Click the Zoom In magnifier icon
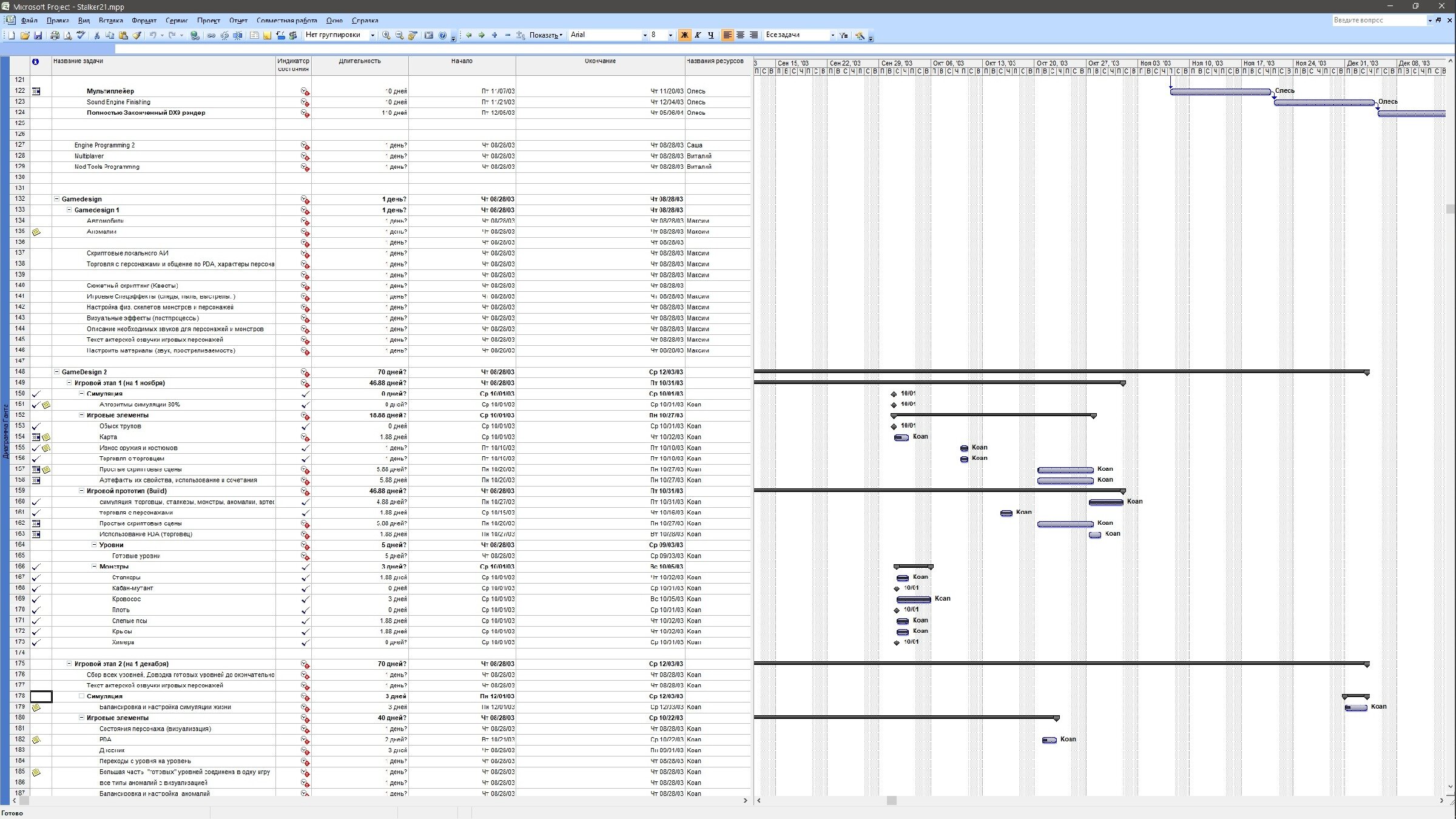1456x819 pixels. [386, 35]
